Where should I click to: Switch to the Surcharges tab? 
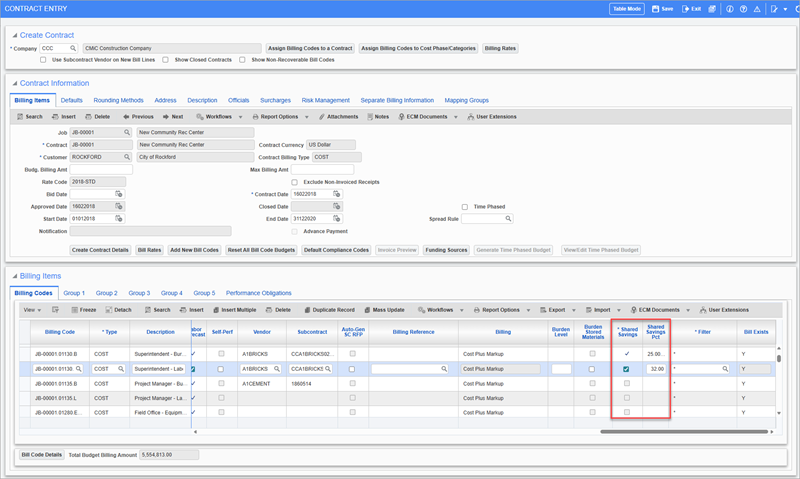pos(276,100)
